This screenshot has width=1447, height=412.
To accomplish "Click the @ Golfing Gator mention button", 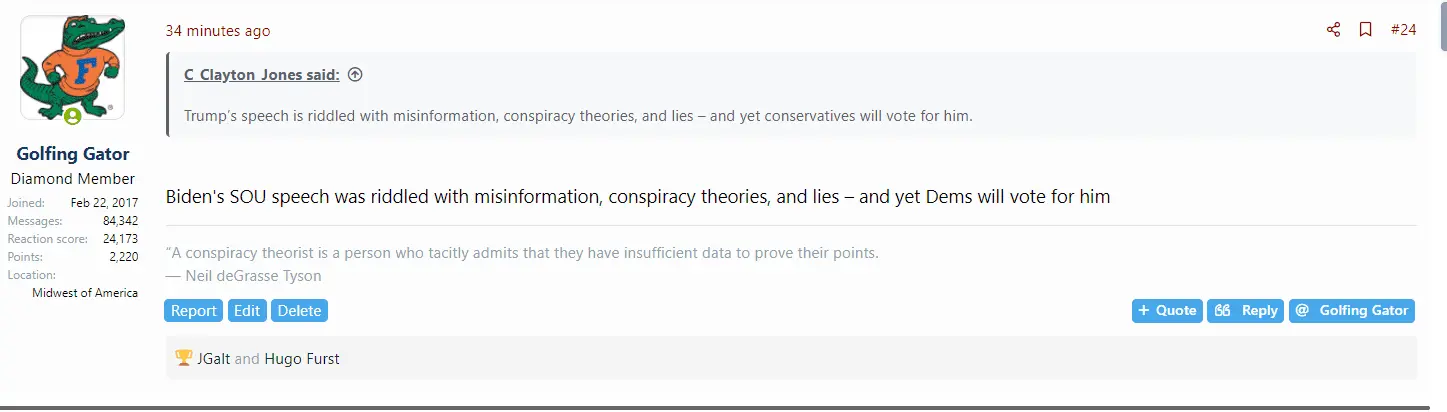I will point(1351,311).
